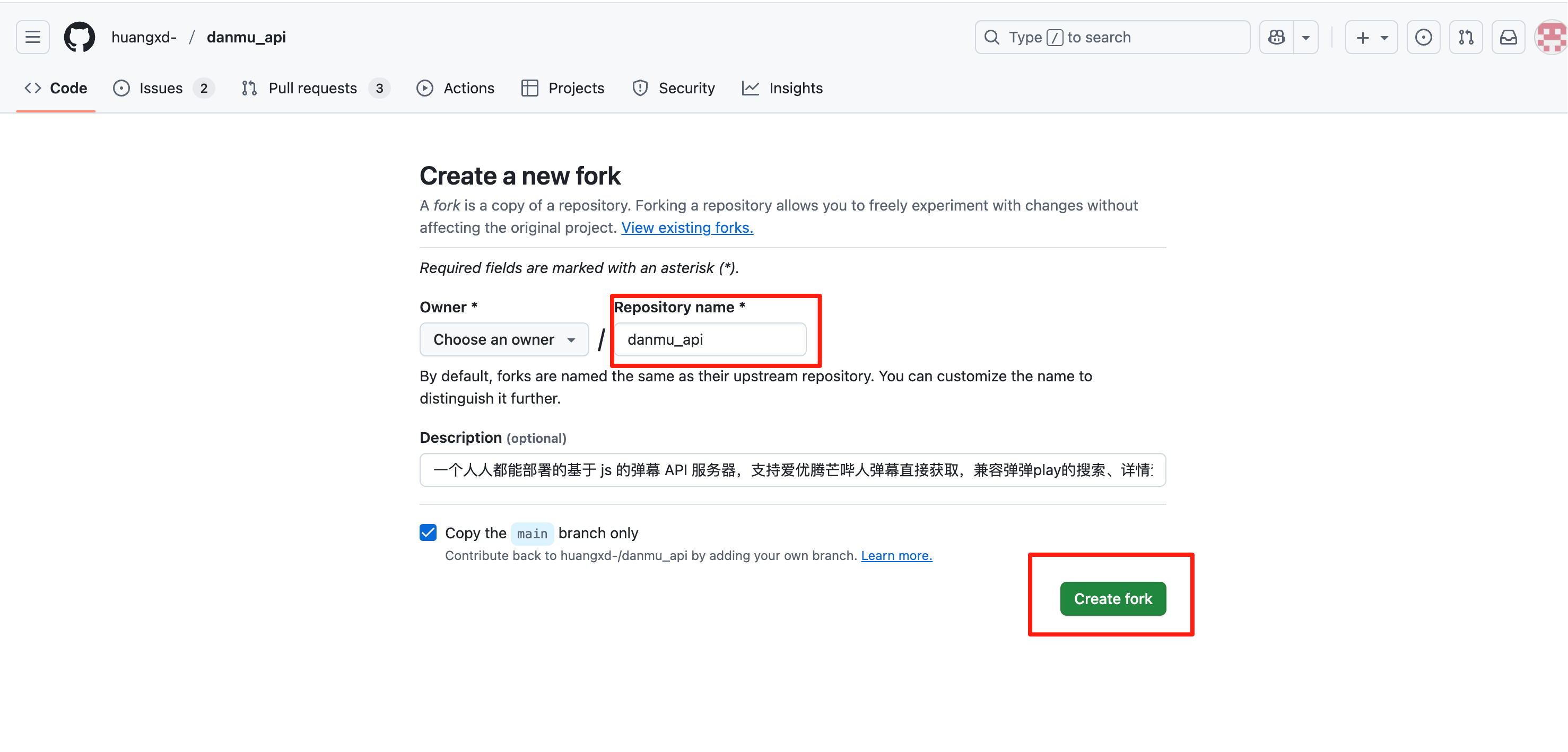Click the Projects table icon
The width and height of the screenshot is (1568, 752).
[529, 88]
